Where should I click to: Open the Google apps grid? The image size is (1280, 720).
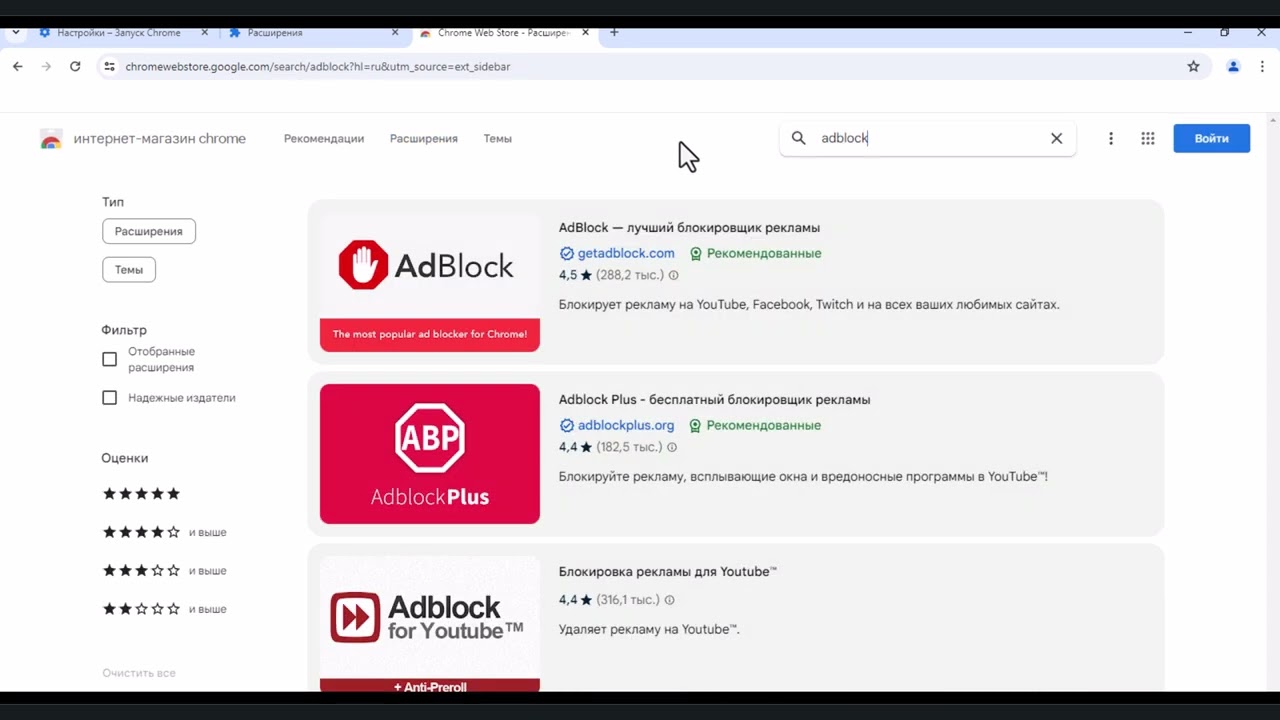[1148, 138]
